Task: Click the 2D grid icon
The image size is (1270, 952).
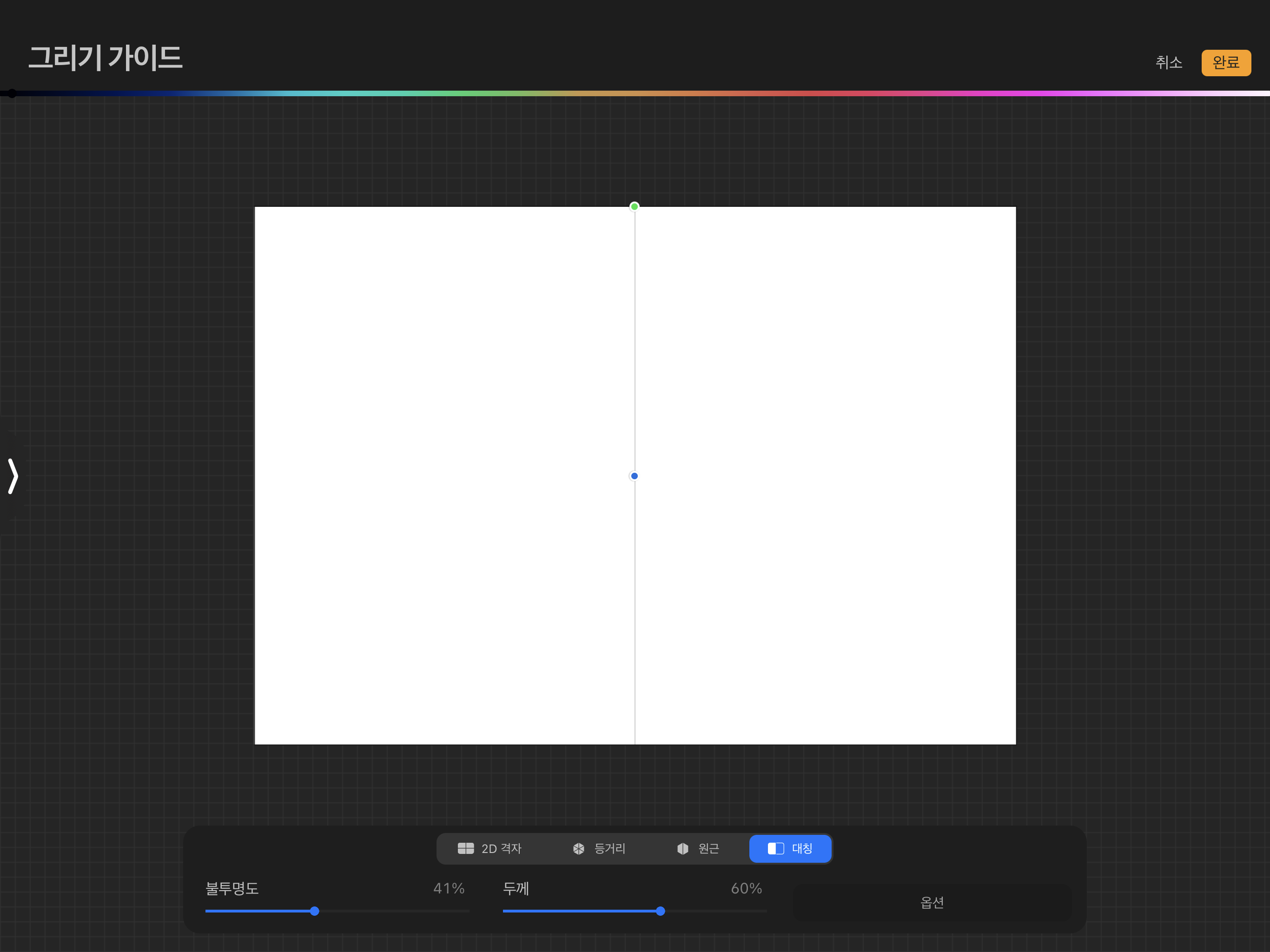Action: 466,848
